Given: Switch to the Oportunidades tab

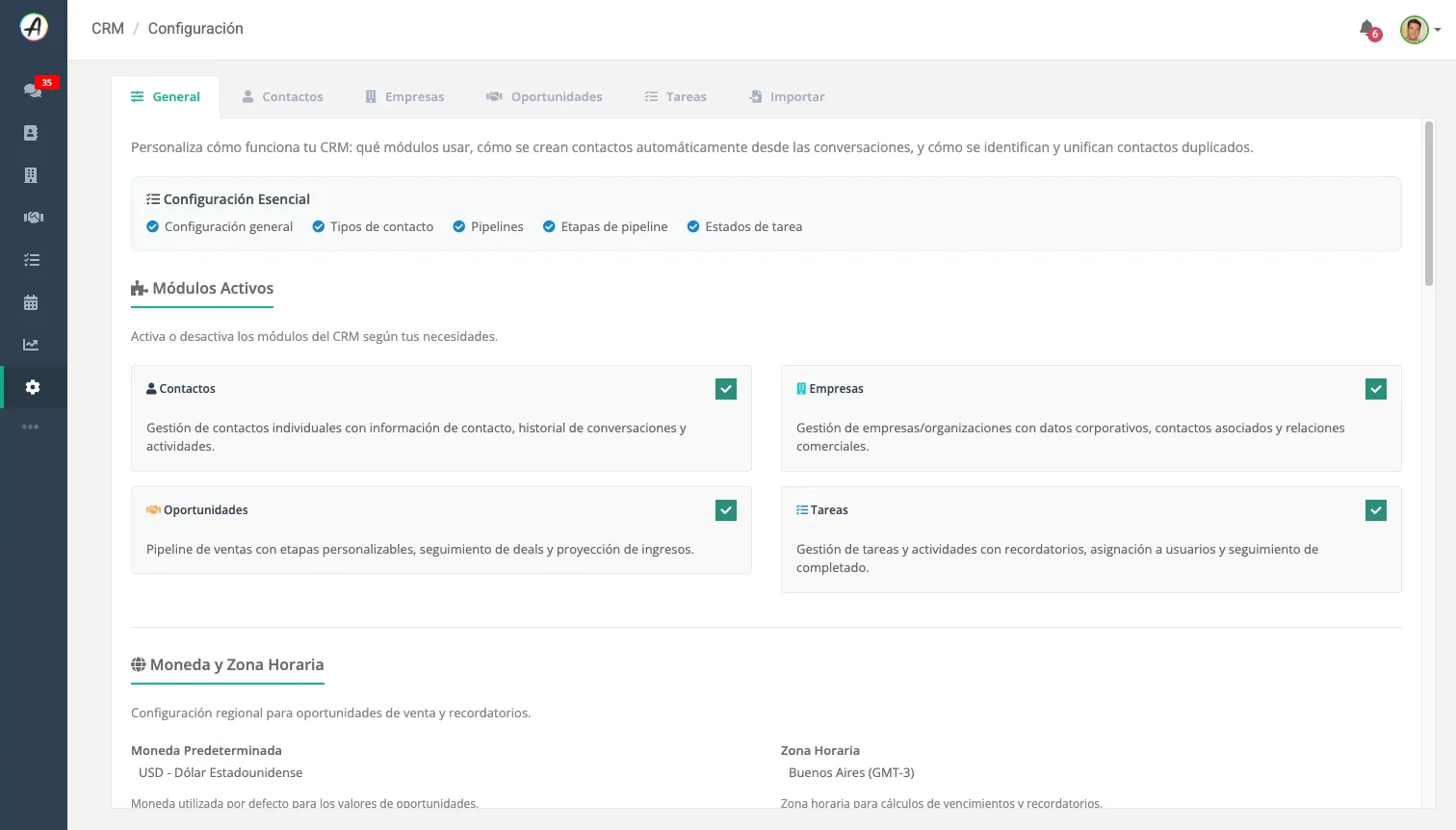Looking at the screenshot, I should pyautogui.click(x=544, y=97).
